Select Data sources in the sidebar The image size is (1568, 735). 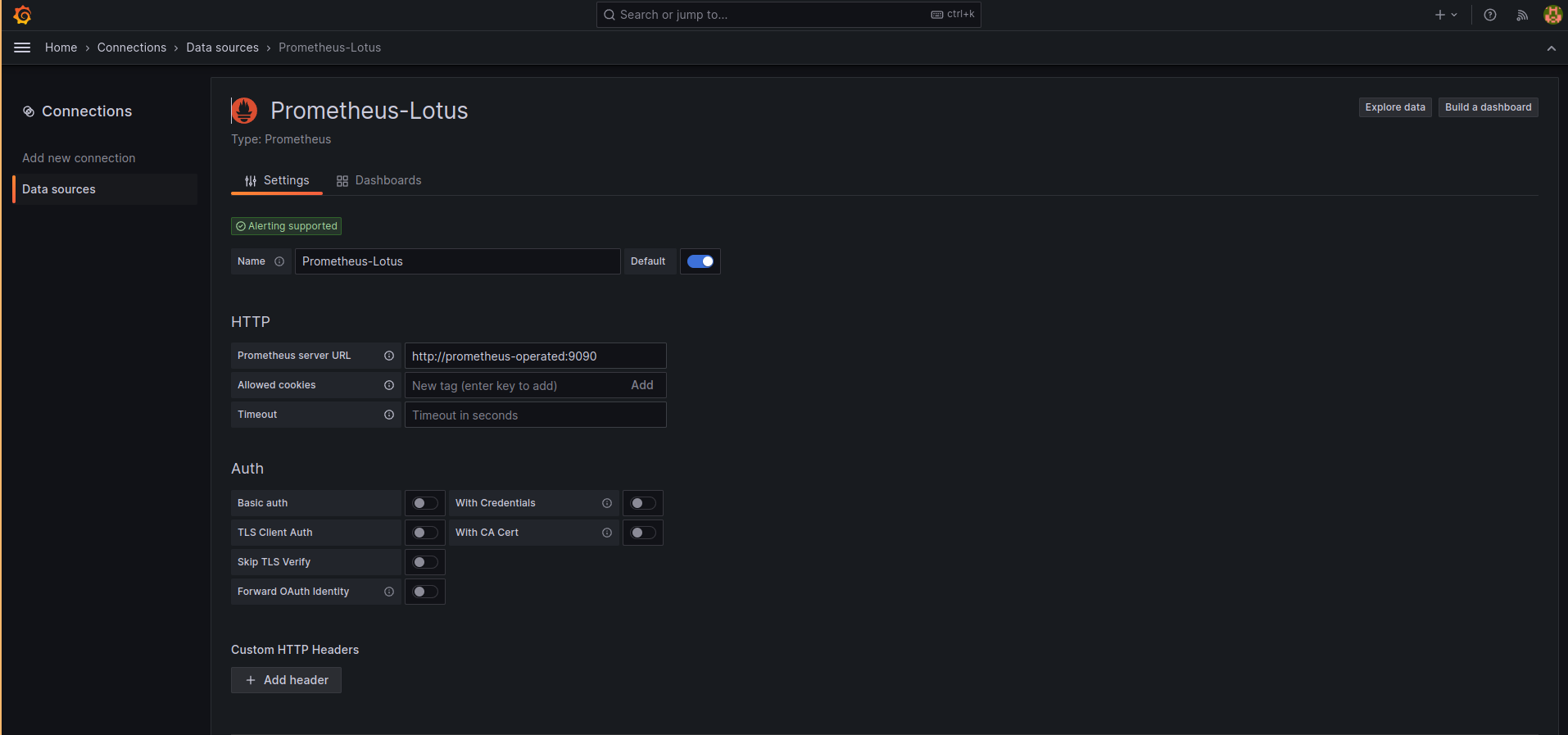click(x=59, y=189)
